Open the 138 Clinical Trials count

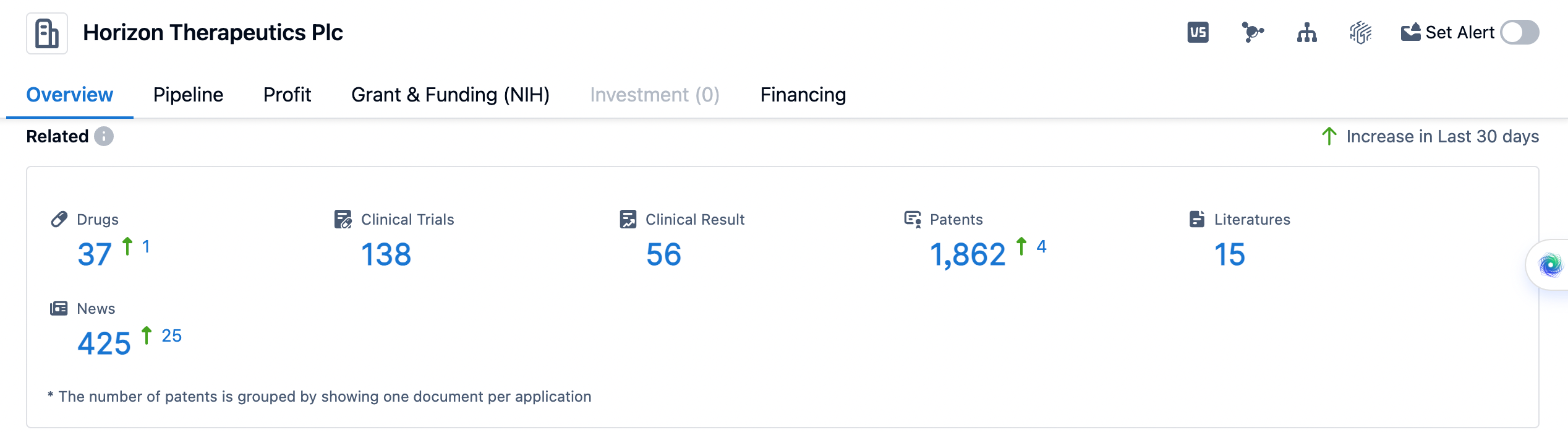click(386, 254)
